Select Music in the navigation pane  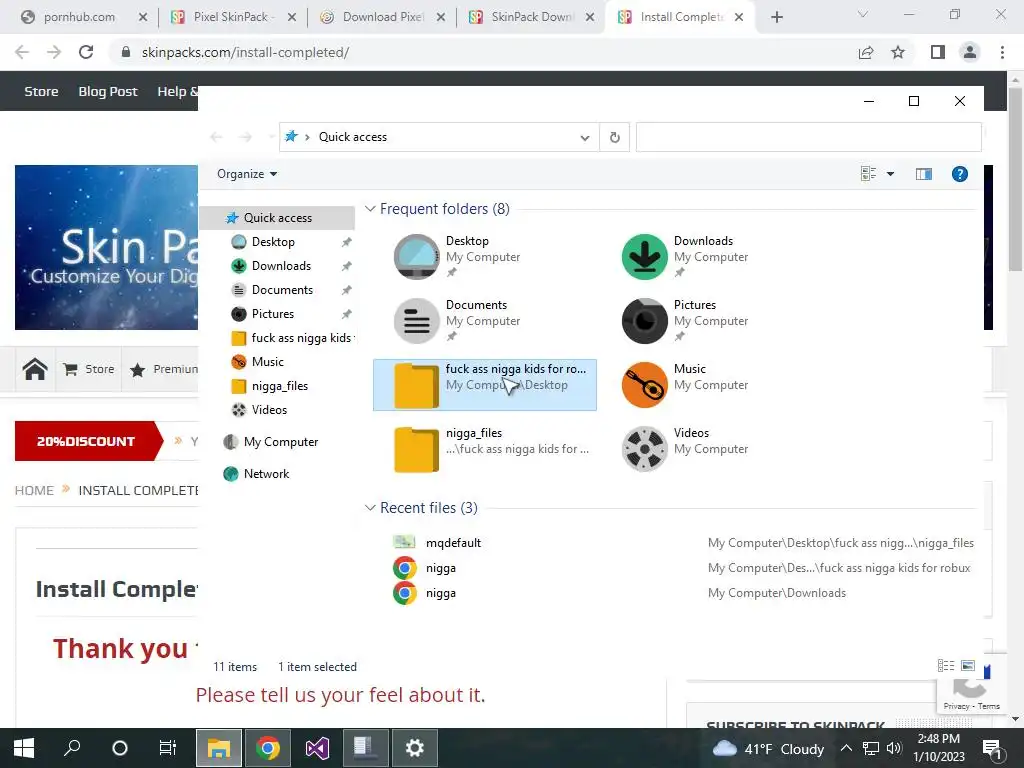pyautogui.click(x=267, y=362)
